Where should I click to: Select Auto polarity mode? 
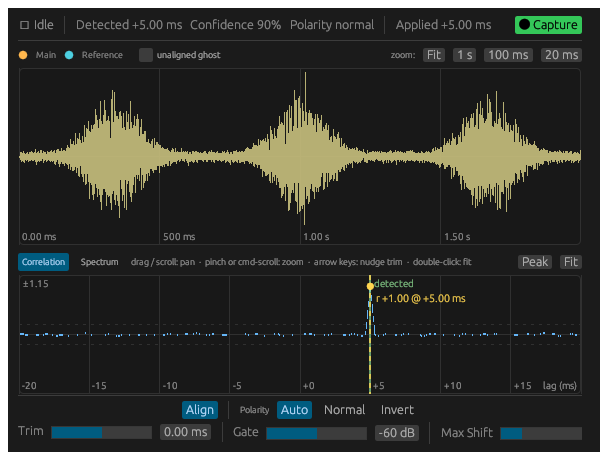coord(294,410)
